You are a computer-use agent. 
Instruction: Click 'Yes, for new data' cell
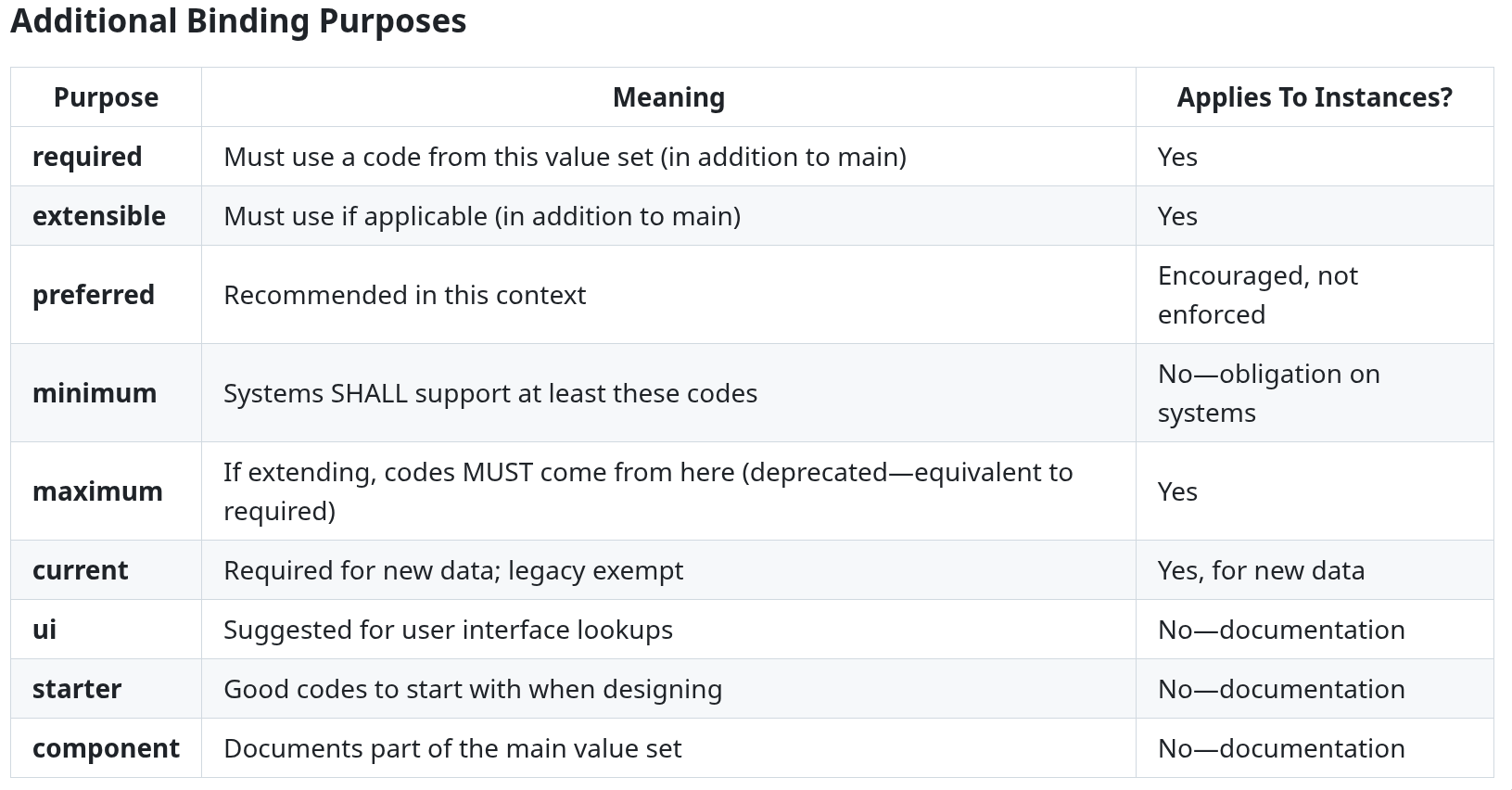(x=1315, y=570)
